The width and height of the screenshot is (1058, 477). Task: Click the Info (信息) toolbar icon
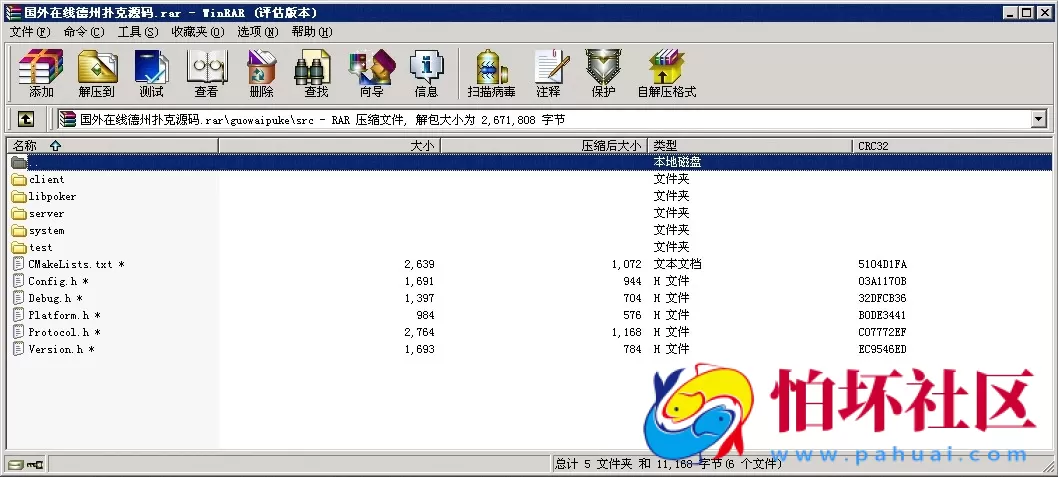pyautogui.click(x=426, y=74)
